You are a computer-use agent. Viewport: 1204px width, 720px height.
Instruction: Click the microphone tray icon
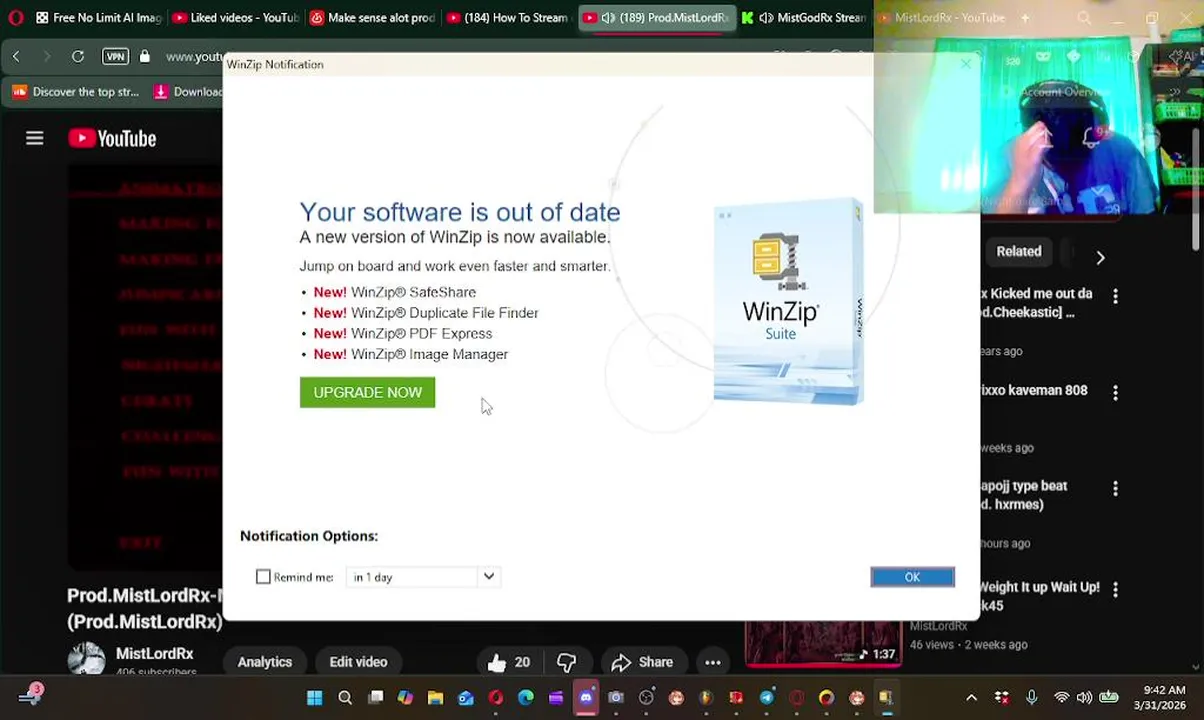click(x=1031, y=698)
